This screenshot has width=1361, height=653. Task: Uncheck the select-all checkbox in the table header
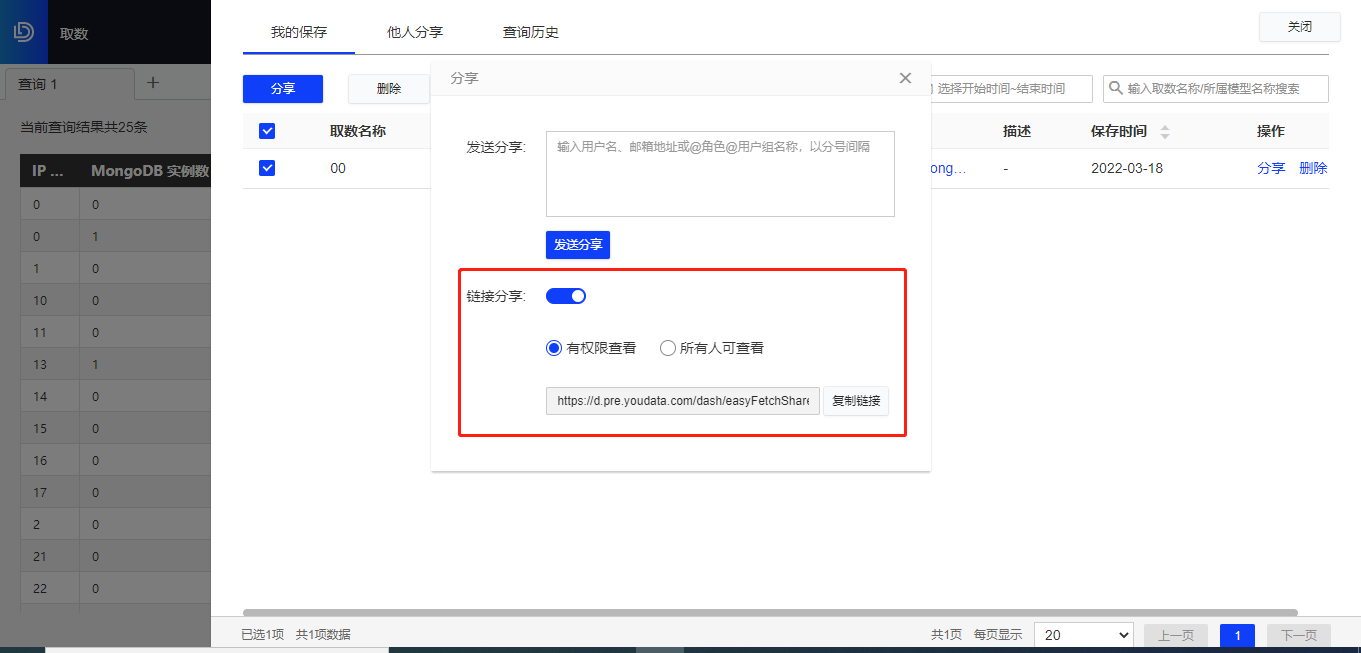click(267, 131)
